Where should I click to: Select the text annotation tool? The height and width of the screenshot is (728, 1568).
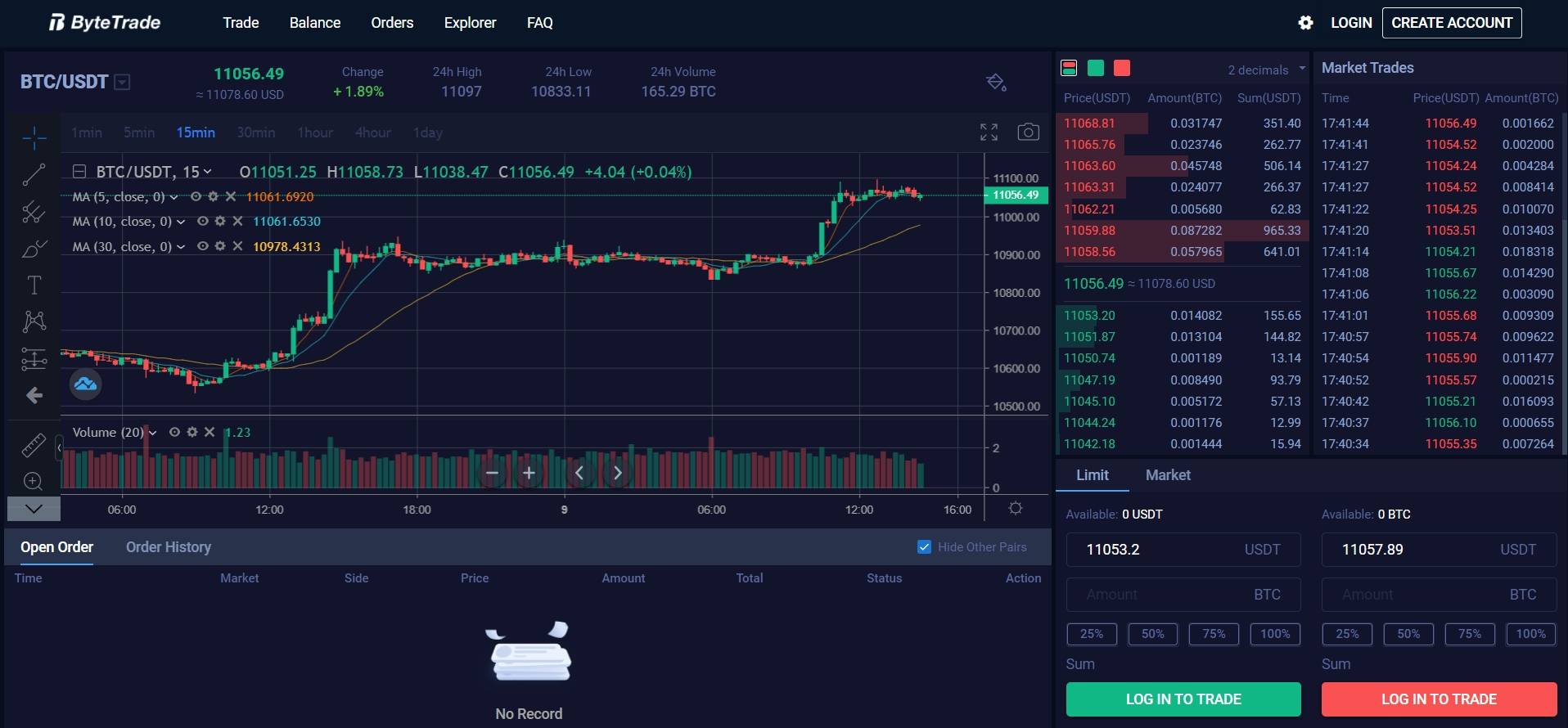point(34,285)
